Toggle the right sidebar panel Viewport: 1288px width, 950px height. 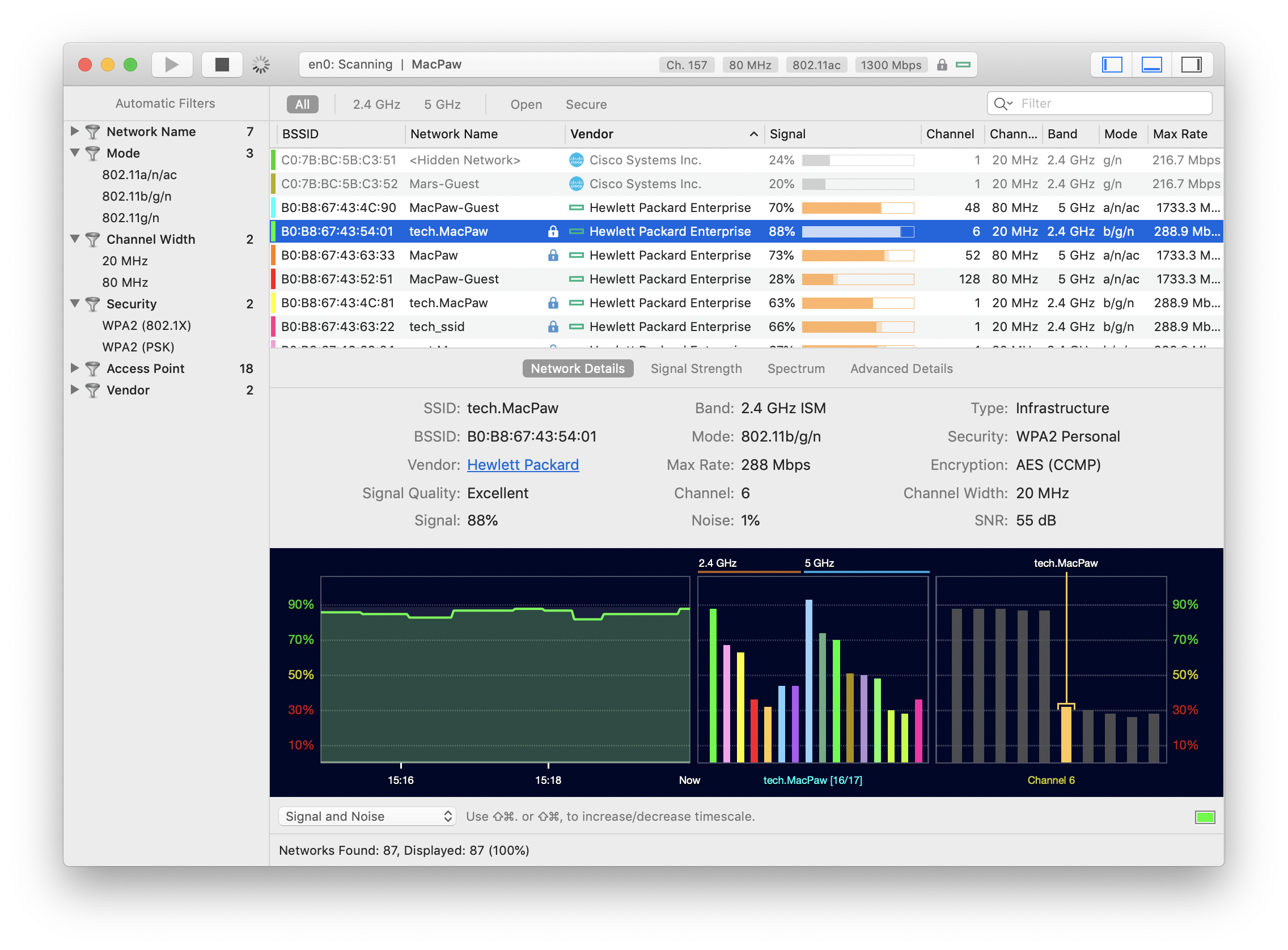point(1192,65)
